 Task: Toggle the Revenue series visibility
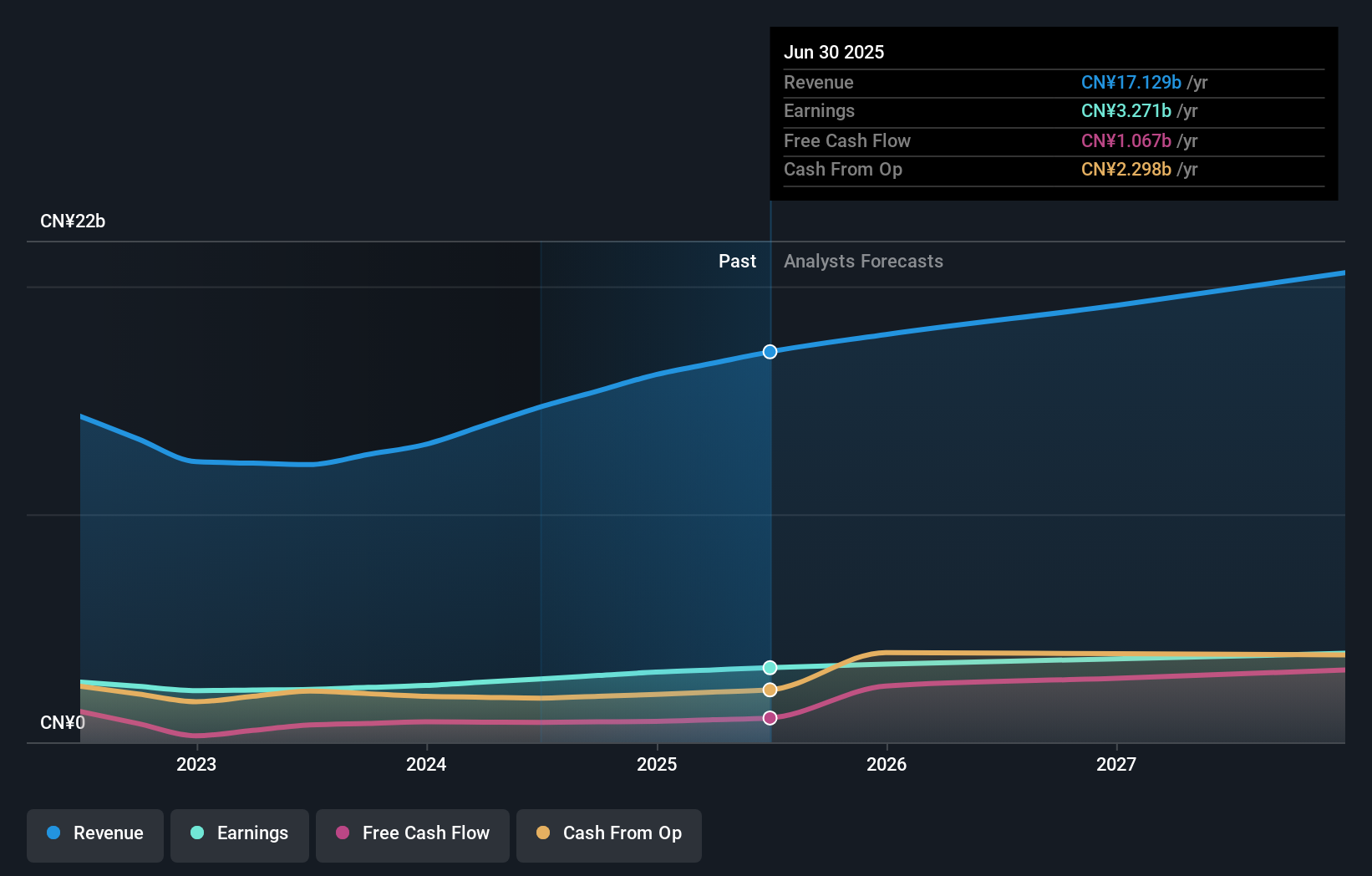click(x=94, y=833)
